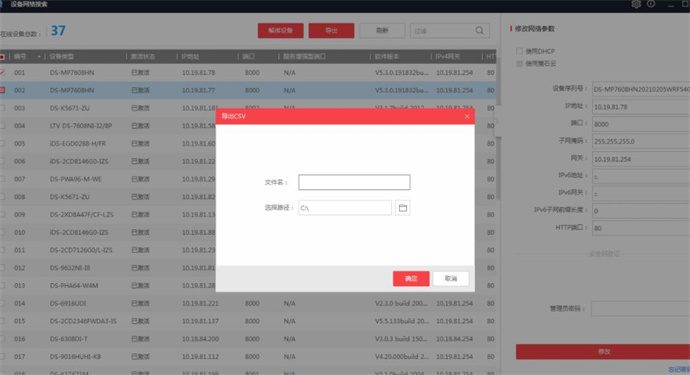Click the 设备类型 column header

click(x=62, y=56)
